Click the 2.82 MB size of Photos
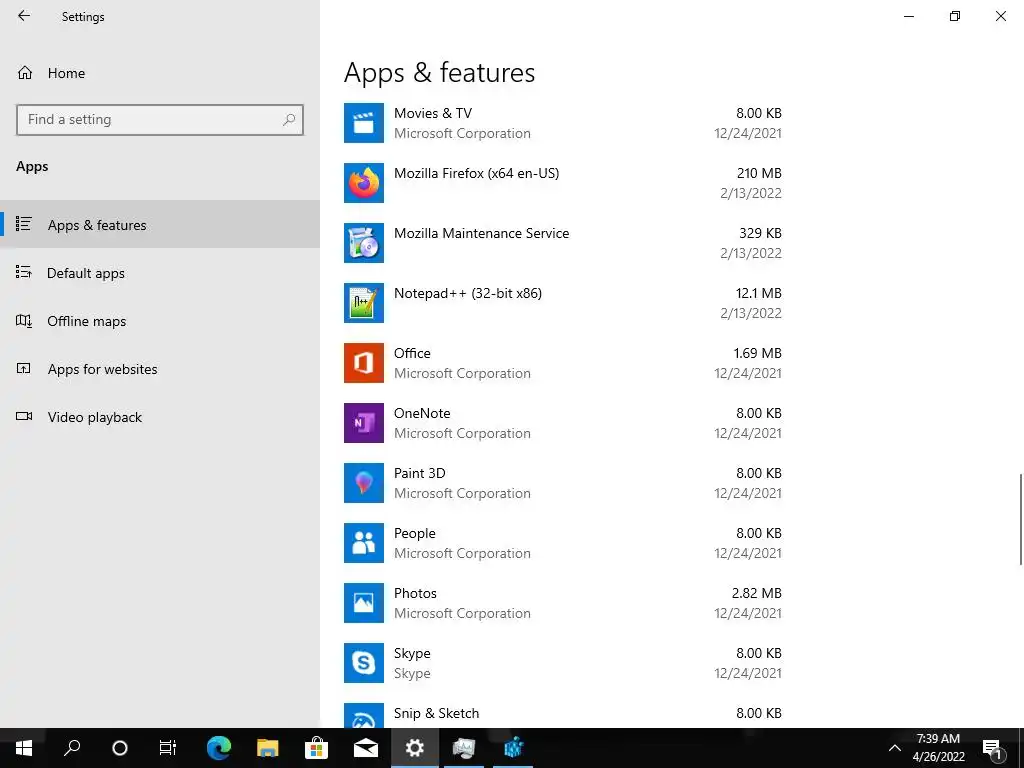The image size is (1024, 768). 756,594
